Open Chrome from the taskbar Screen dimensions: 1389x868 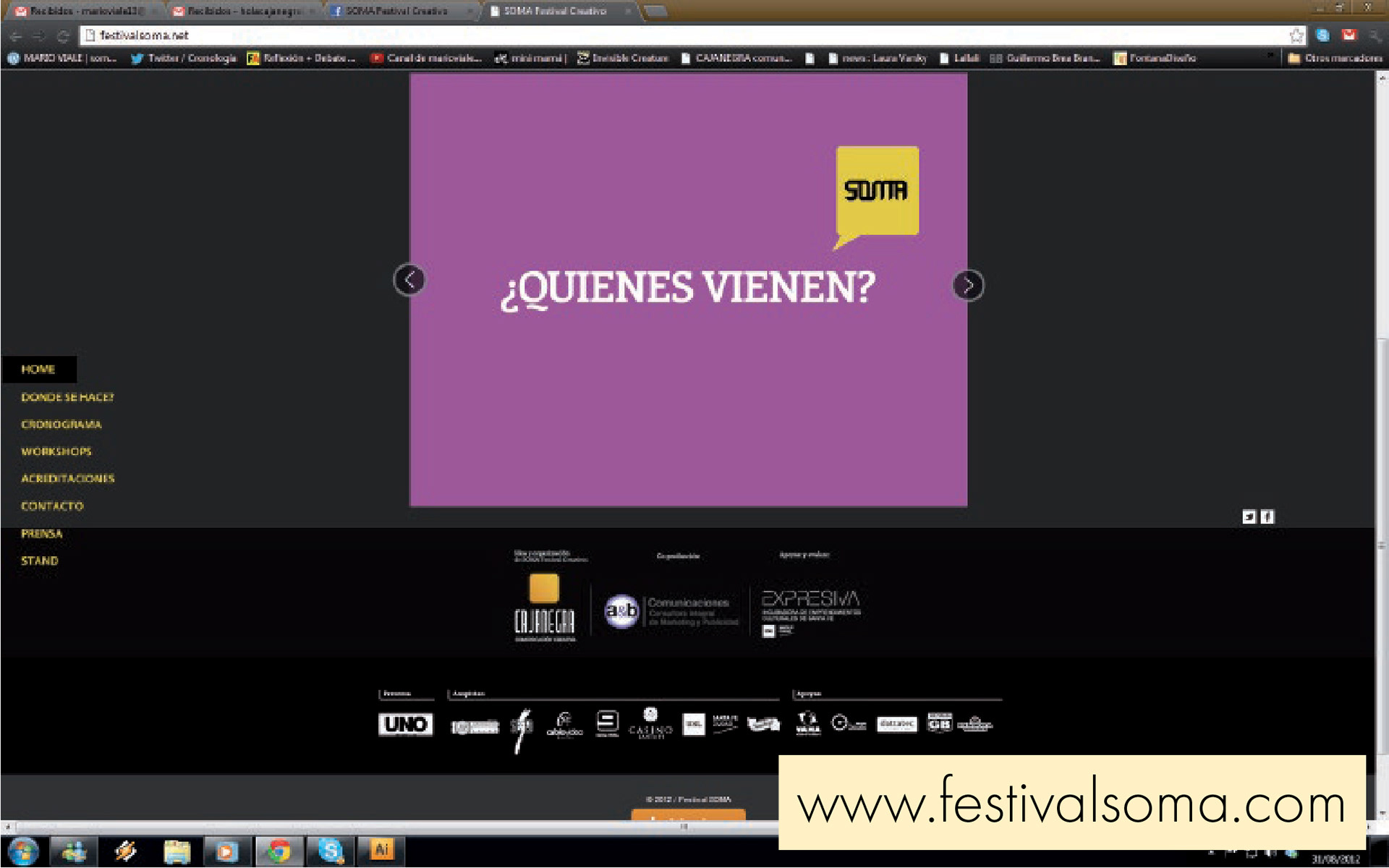(x=279, y=851)
